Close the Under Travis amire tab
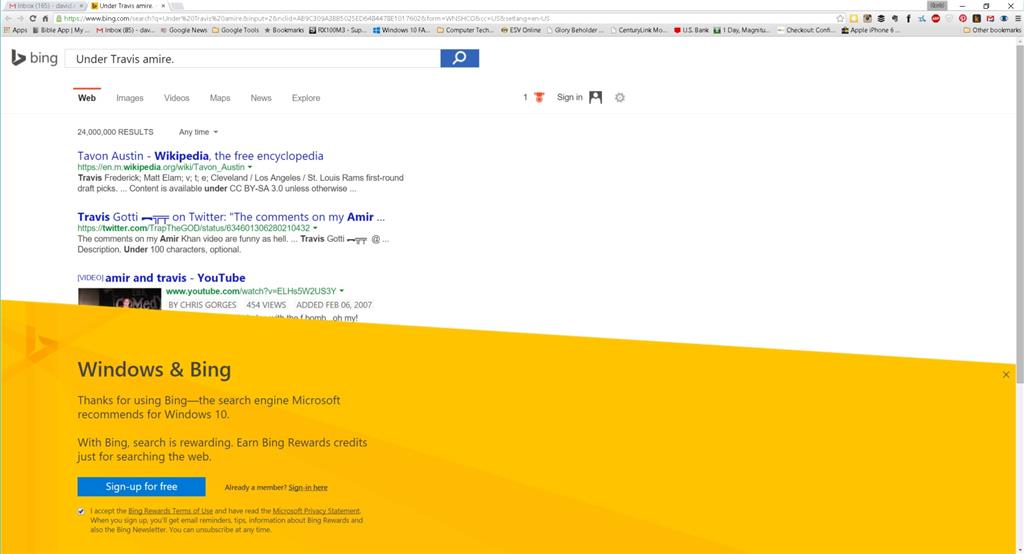Screen dimensions: 1024x554 tap(163, 6)
